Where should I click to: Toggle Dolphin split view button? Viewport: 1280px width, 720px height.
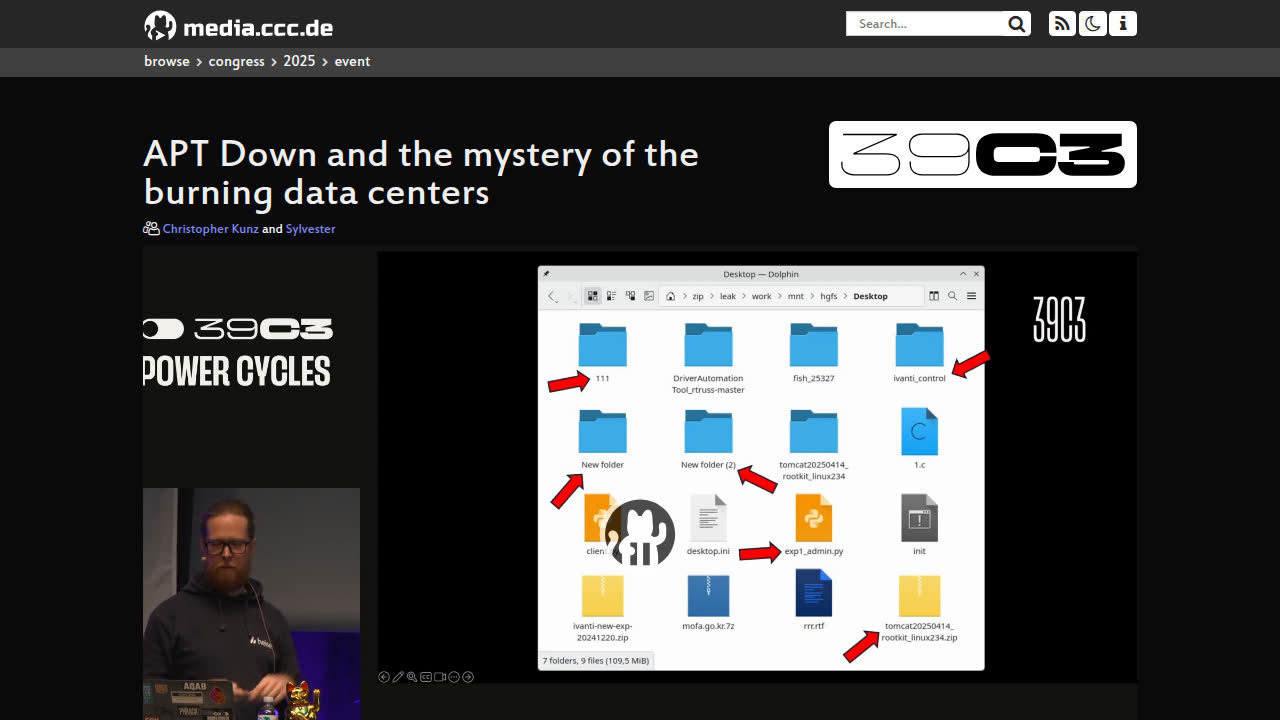(x=934, y=296)
